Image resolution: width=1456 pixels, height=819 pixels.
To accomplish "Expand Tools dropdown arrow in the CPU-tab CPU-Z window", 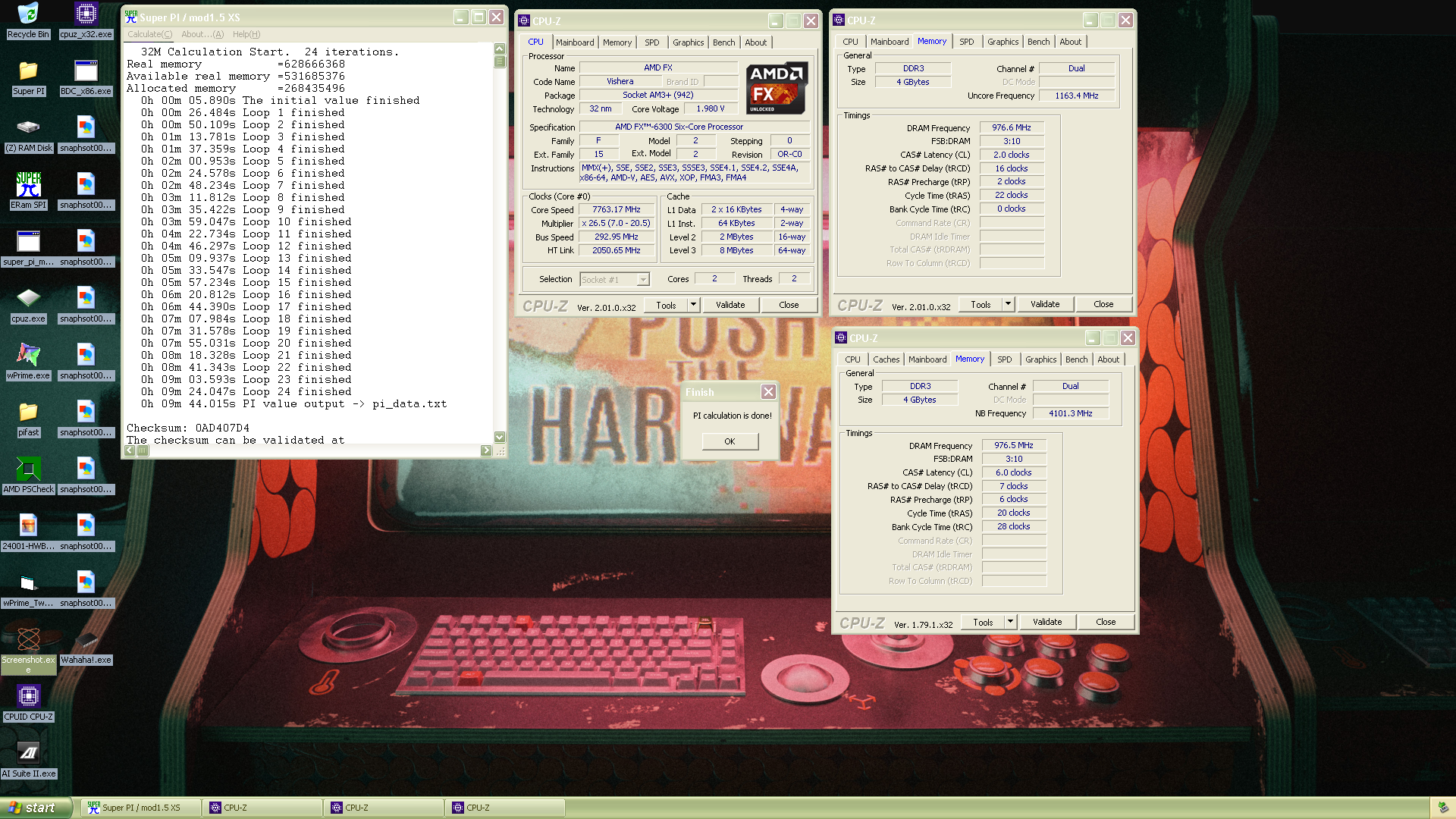I will click(693, 305).
